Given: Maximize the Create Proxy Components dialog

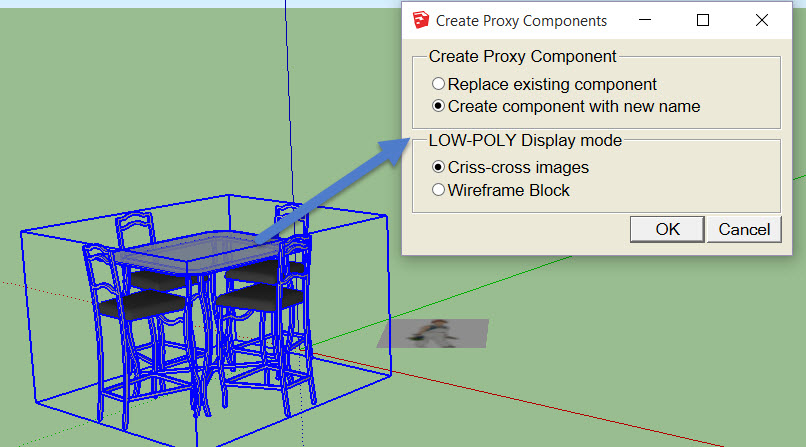Looking at the screenshot, I should click(703, 20).
